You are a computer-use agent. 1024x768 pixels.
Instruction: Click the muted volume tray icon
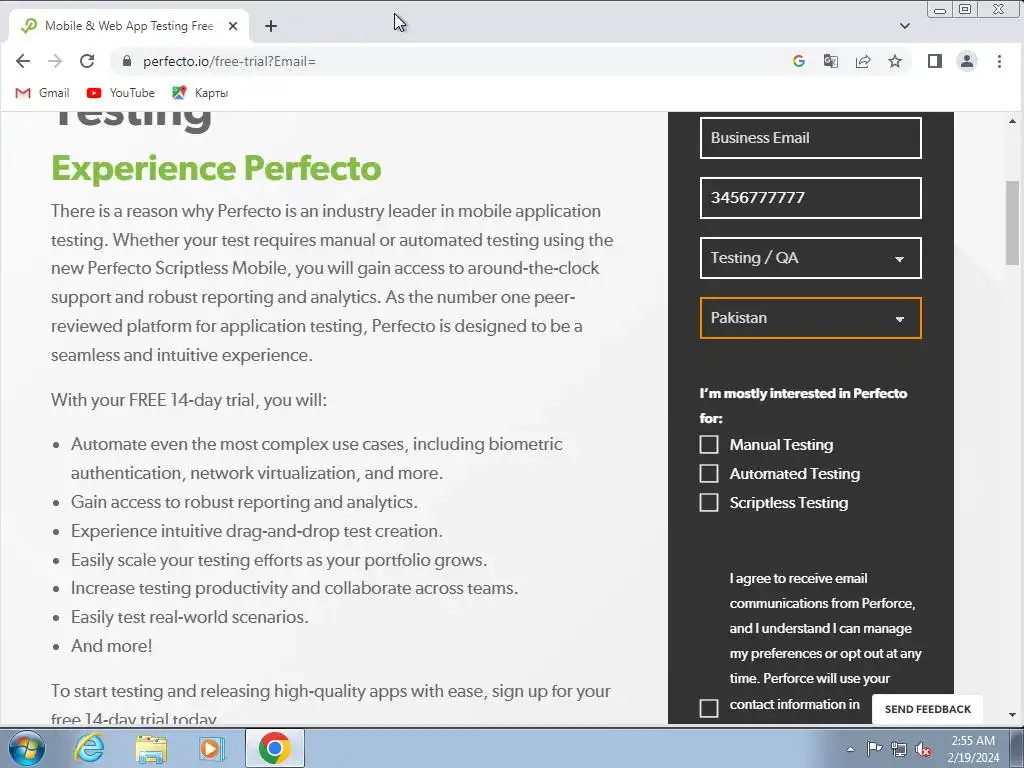coord(923,749)
